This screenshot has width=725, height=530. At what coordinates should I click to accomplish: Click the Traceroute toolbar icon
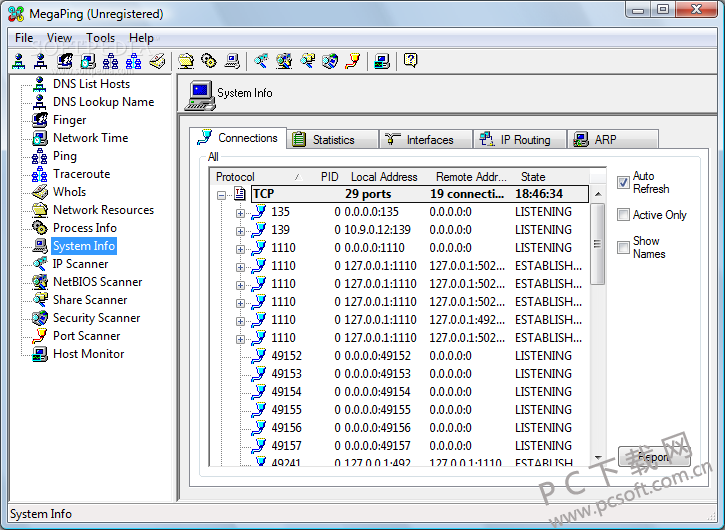click(x=134, y=61)
